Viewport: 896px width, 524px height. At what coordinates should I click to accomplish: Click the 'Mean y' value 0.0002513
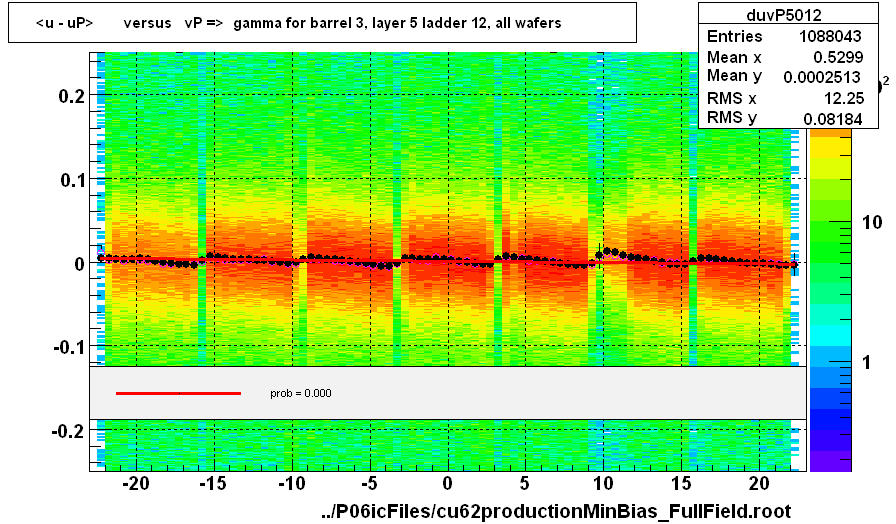pos(822,77)
